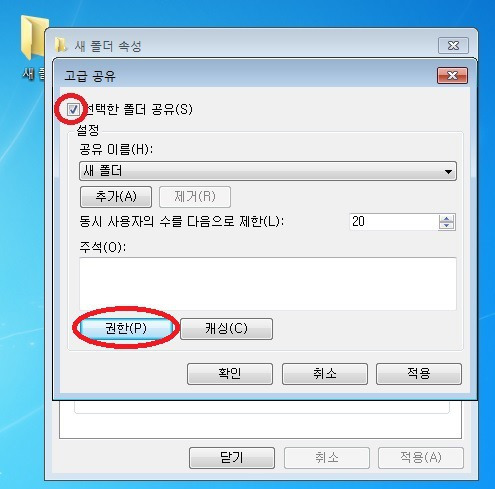
Task: Click the 닫기 button in properties window
Action: [x=232, y=458]
